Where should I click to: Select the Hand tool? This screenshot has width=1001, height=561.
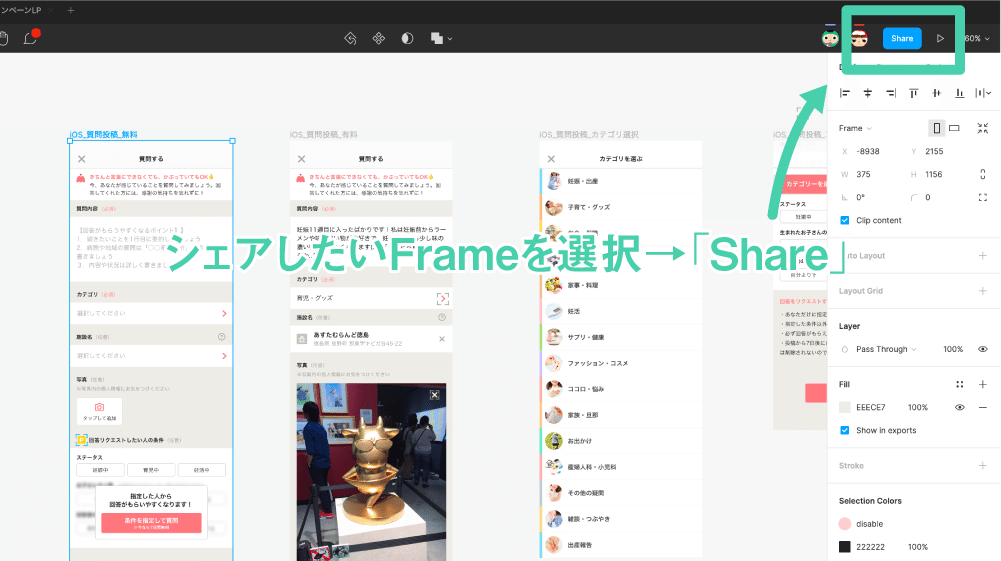click(x=4, y=38)
